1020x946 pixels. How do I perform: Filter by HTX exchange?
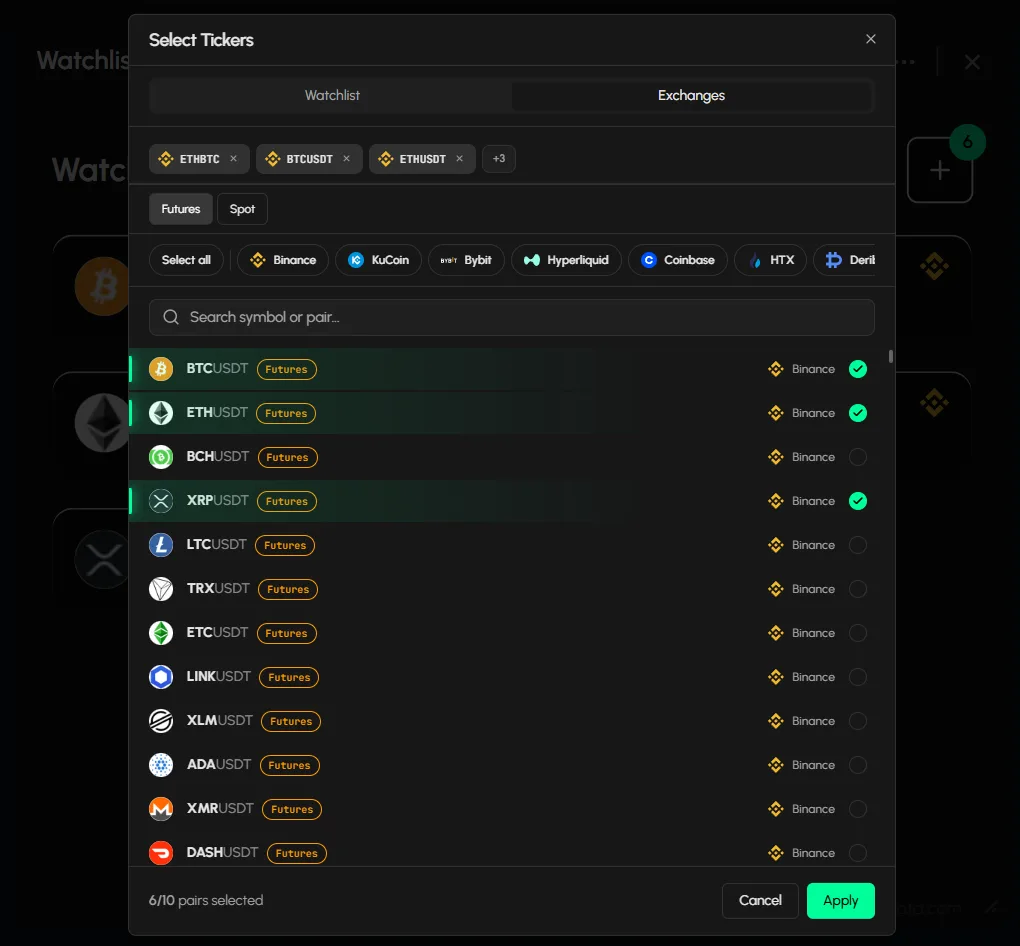tap(770, 260)
